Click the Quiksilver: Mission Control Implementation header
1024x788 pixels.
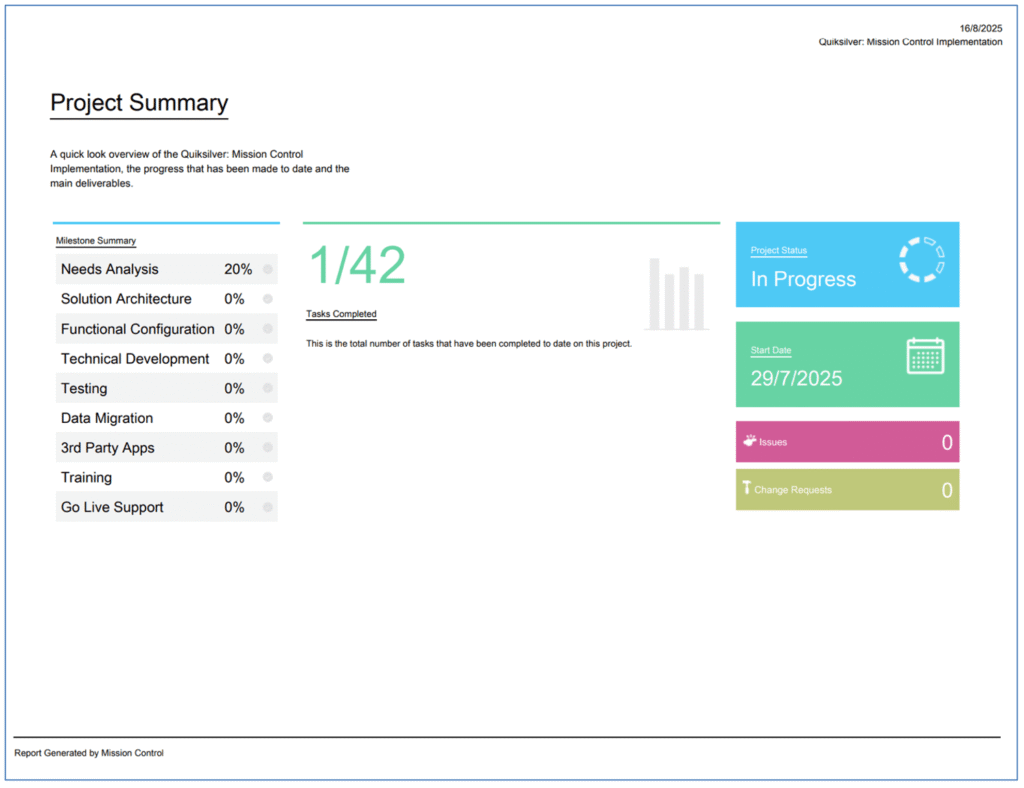click(x=910, y=42)
